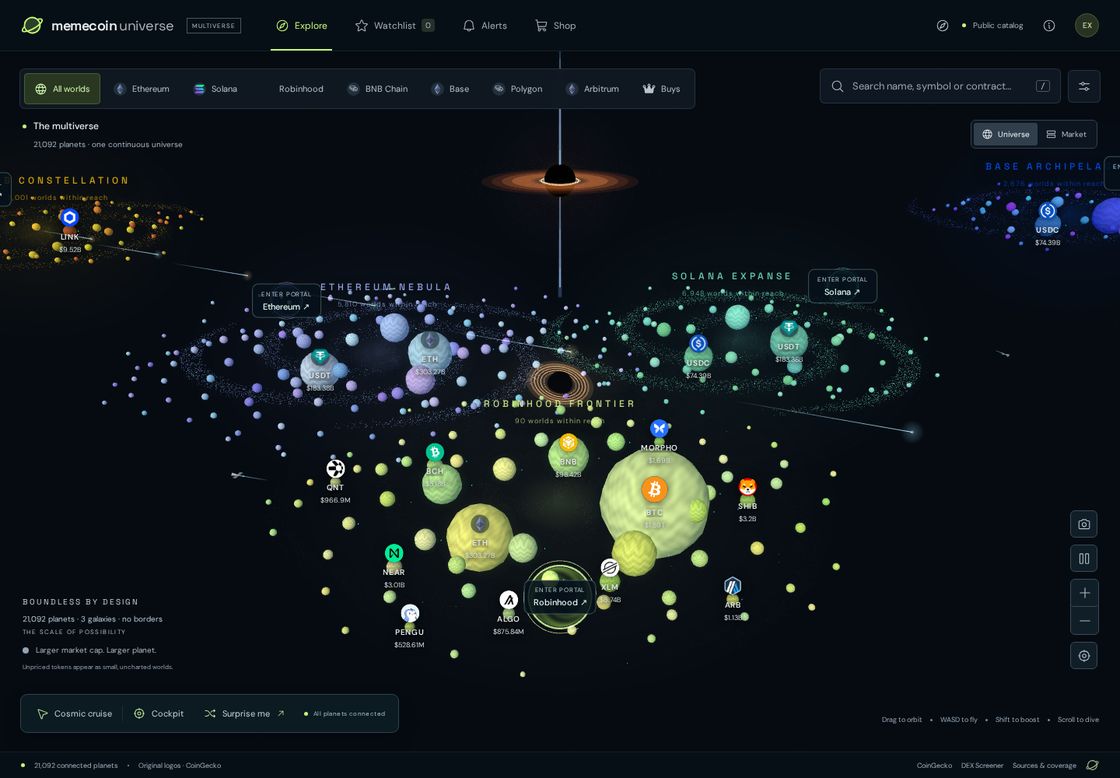Zoom out with the minus button
Image resolution: width=1120 pixels, height=778 pixels.
(x=1084, y=621)
